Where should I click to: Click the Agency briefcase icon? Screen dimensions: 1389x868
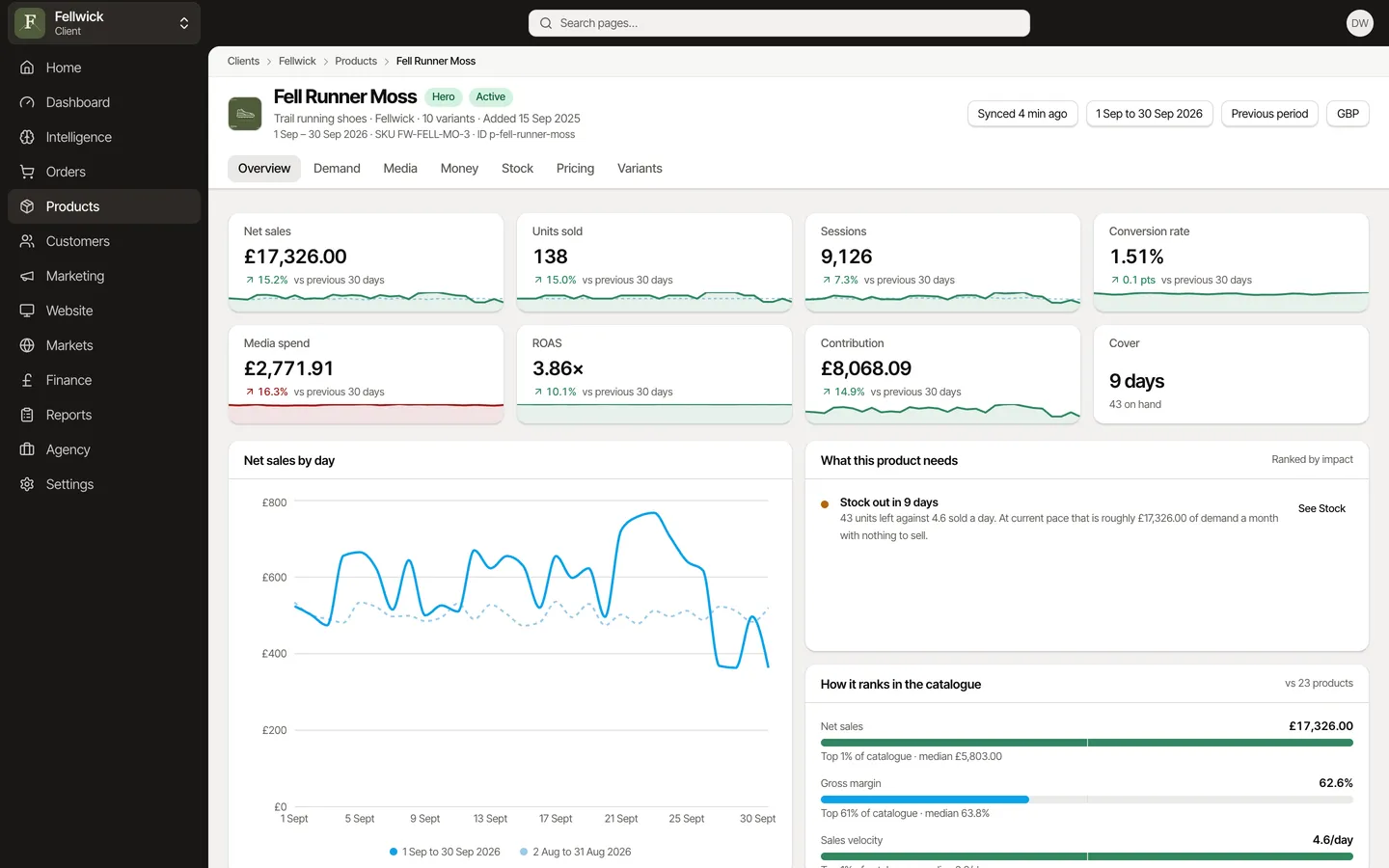tap(27, 449)
